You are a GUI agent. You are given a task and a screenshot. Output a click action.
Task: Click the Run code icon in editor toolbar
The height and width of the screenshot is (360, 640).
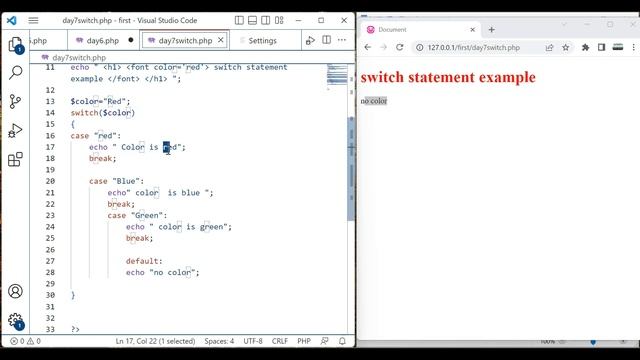[x=310, y=40]
